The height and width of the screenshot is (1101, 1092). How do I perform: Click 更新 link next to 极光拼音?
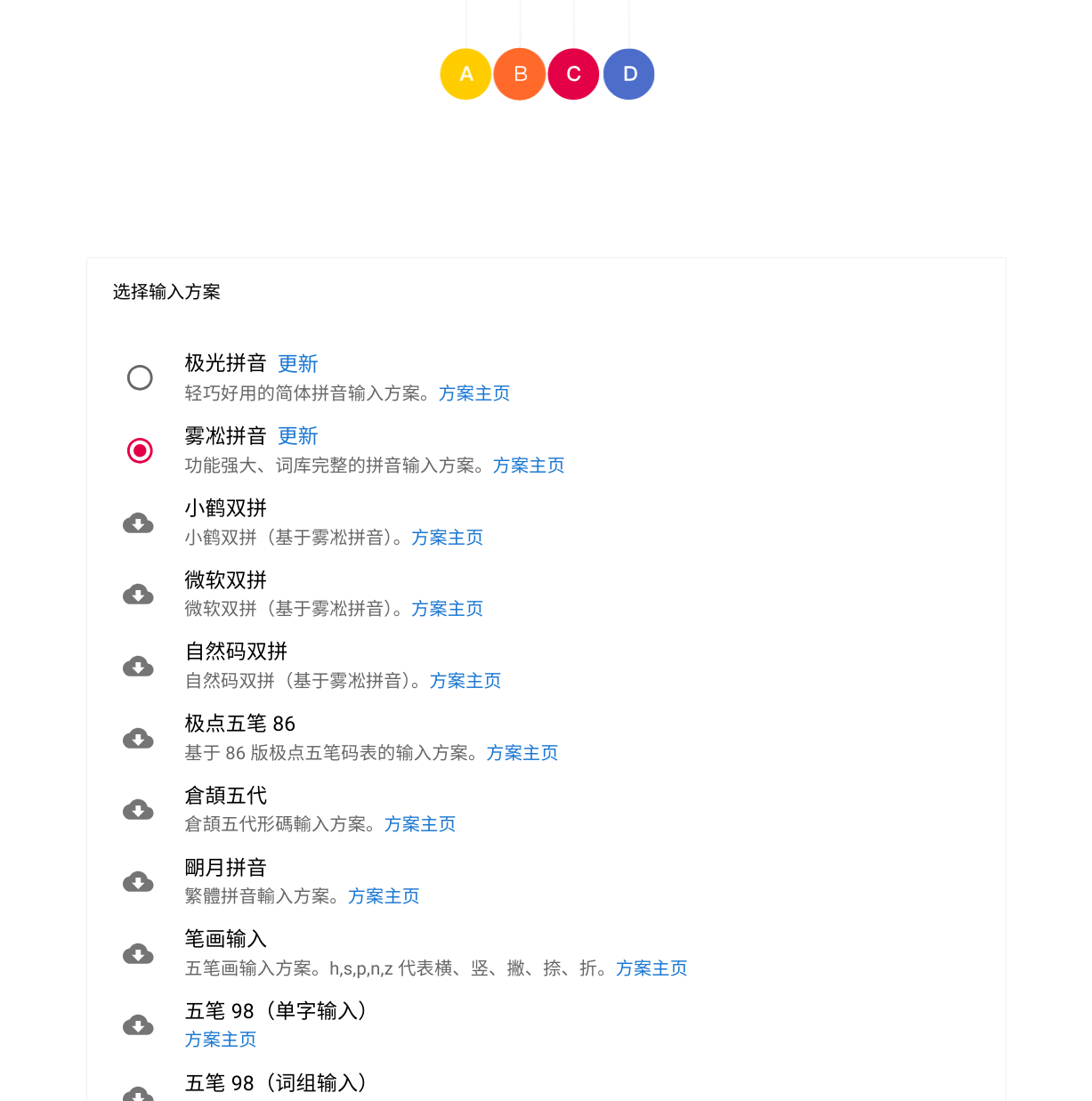pos(297,364)
